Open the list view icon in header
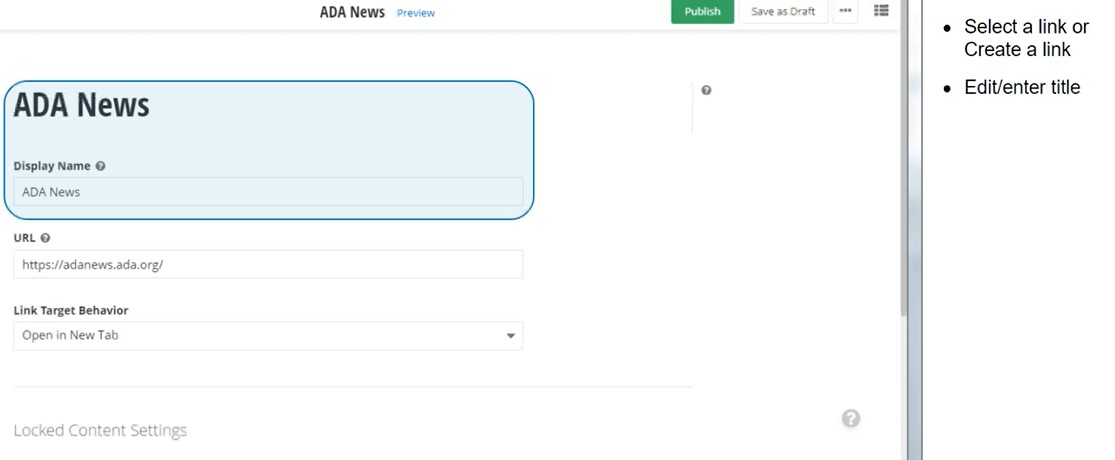The height and width of the screenshot is (460, 1115). [881, 11]
